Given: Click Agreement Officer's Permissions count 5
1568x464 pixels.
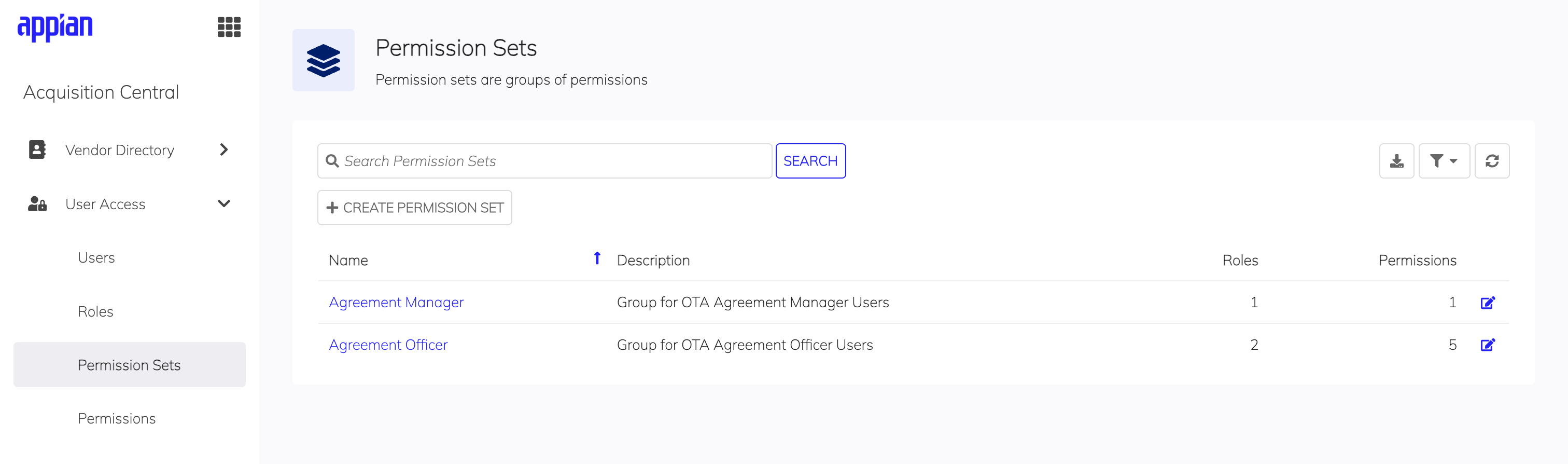Looking at the screenshot, I should (1452, 345).
